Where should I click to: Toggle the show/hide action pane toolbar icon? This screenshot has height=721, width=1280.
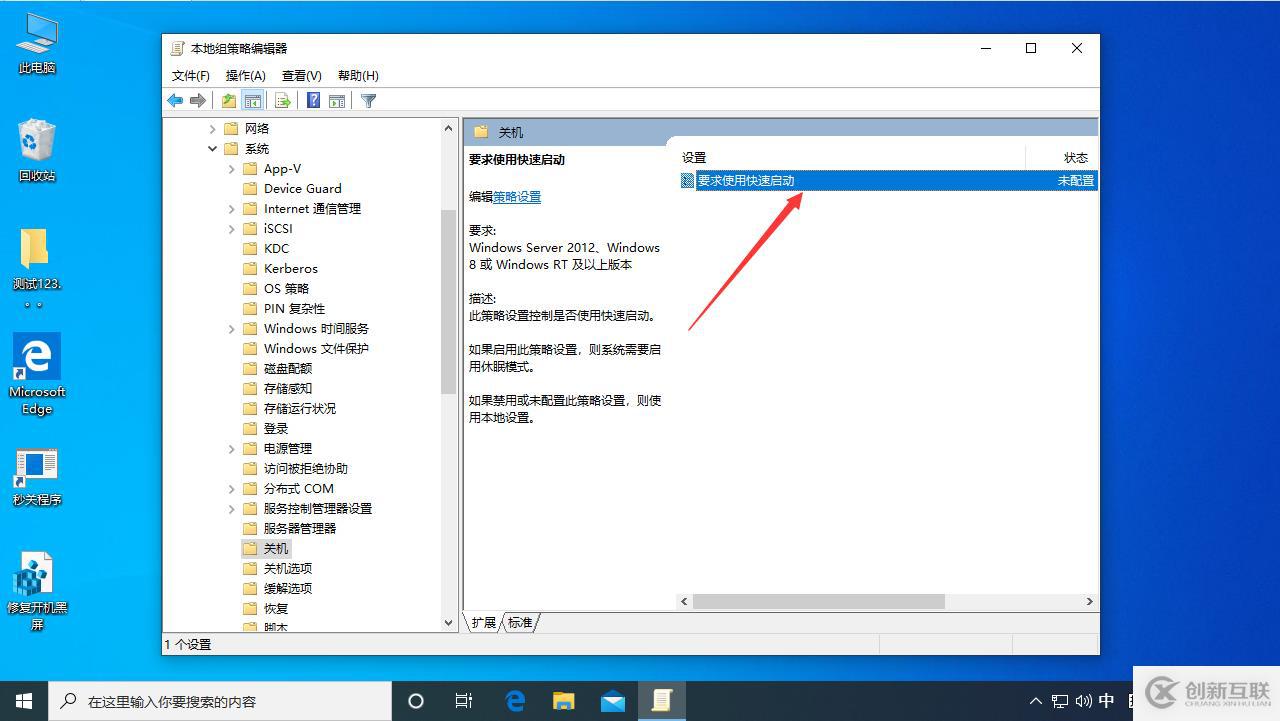(337, 101)
